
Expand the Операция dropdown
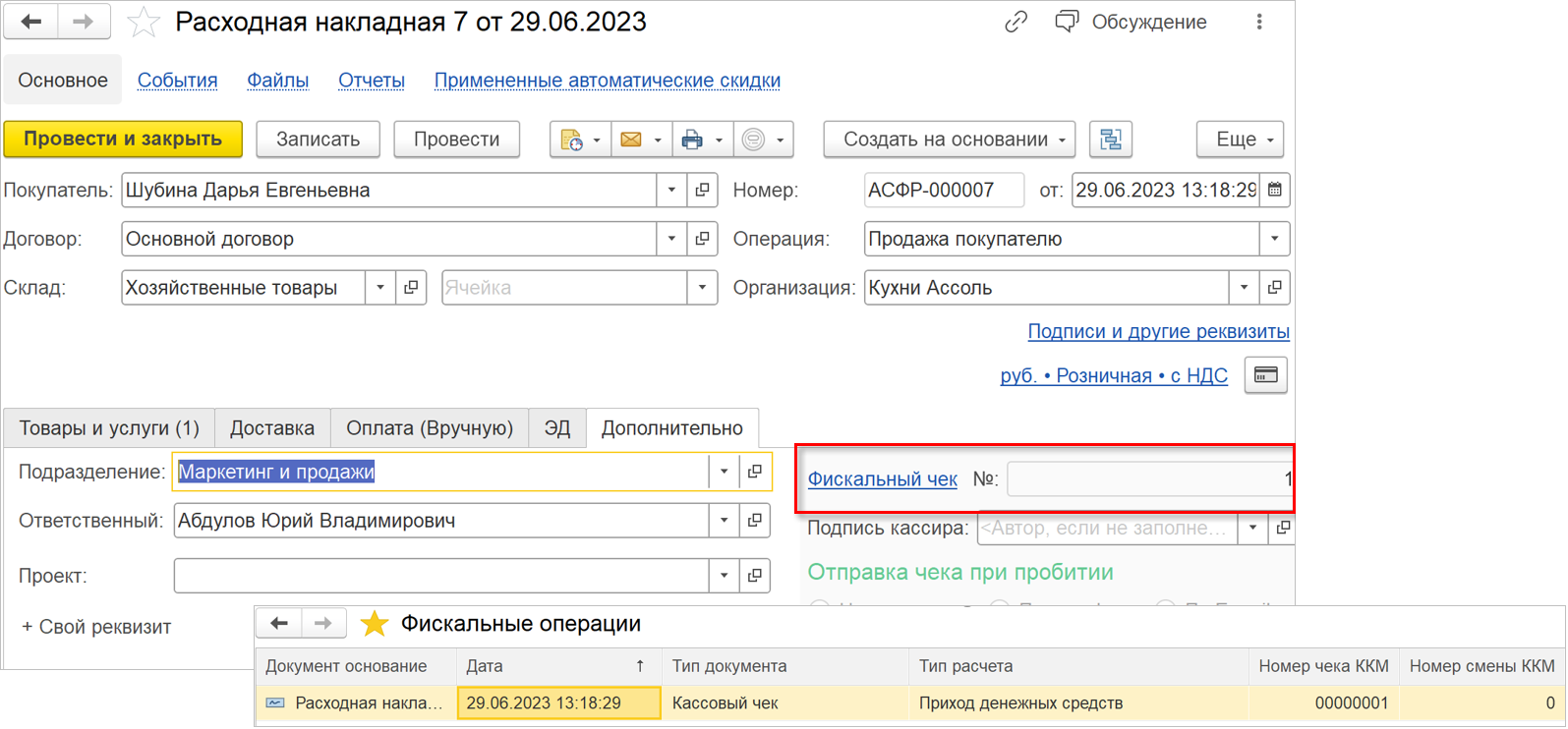(x=1274, y=239)
